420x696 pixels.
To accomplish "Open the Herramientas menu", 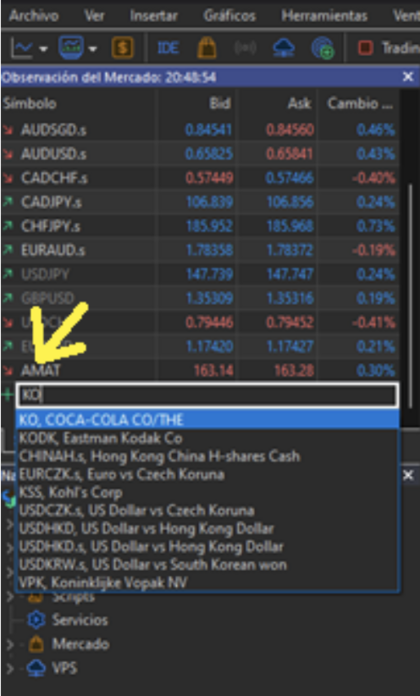I will (x=325, y=16).
